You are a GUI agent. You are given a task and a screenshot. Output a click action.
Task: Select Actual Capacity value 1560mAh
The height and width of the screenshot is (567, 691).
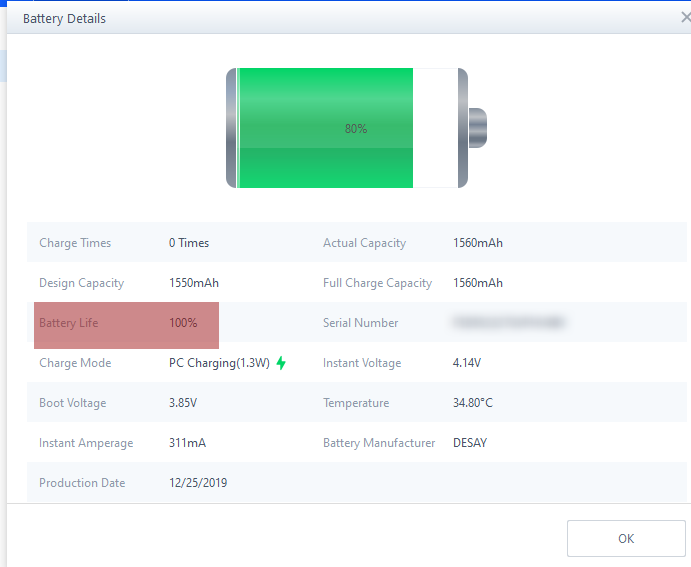click(478, 243)
